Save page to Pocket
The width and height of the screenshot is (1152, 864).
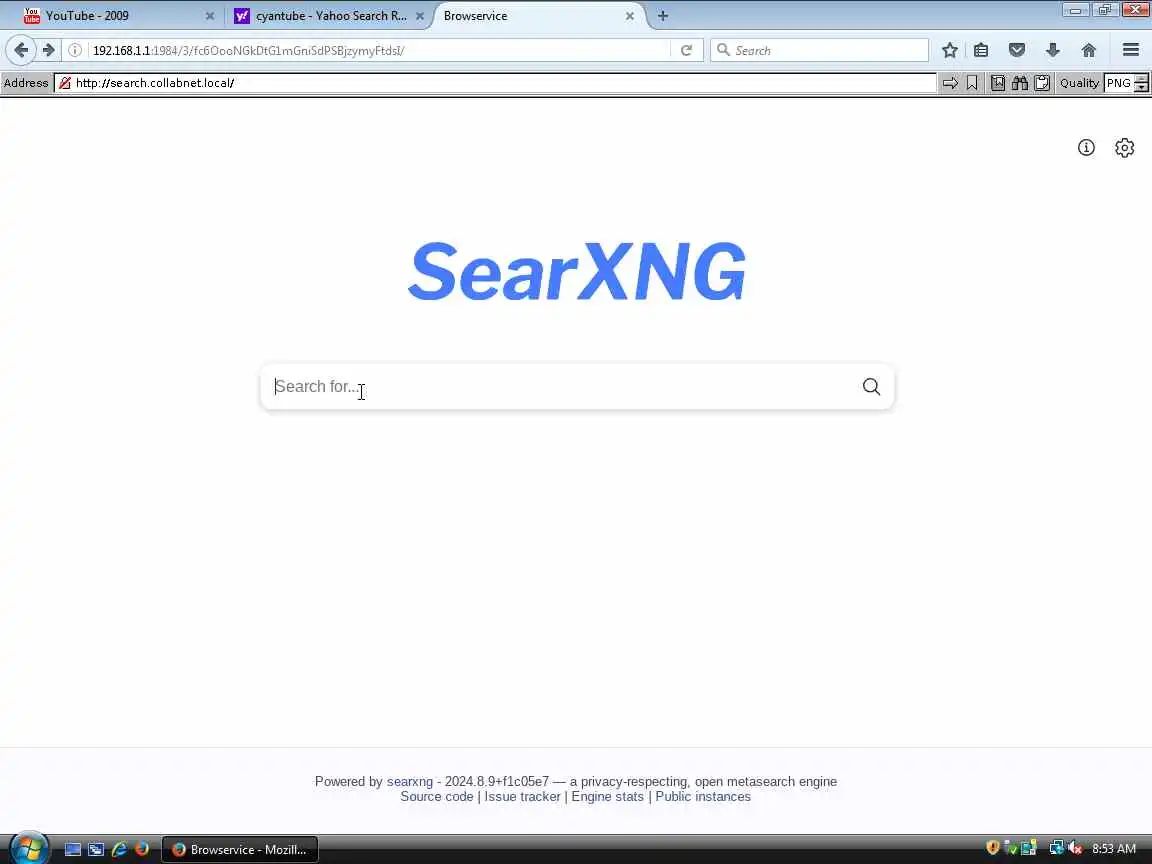point(1017,50)
